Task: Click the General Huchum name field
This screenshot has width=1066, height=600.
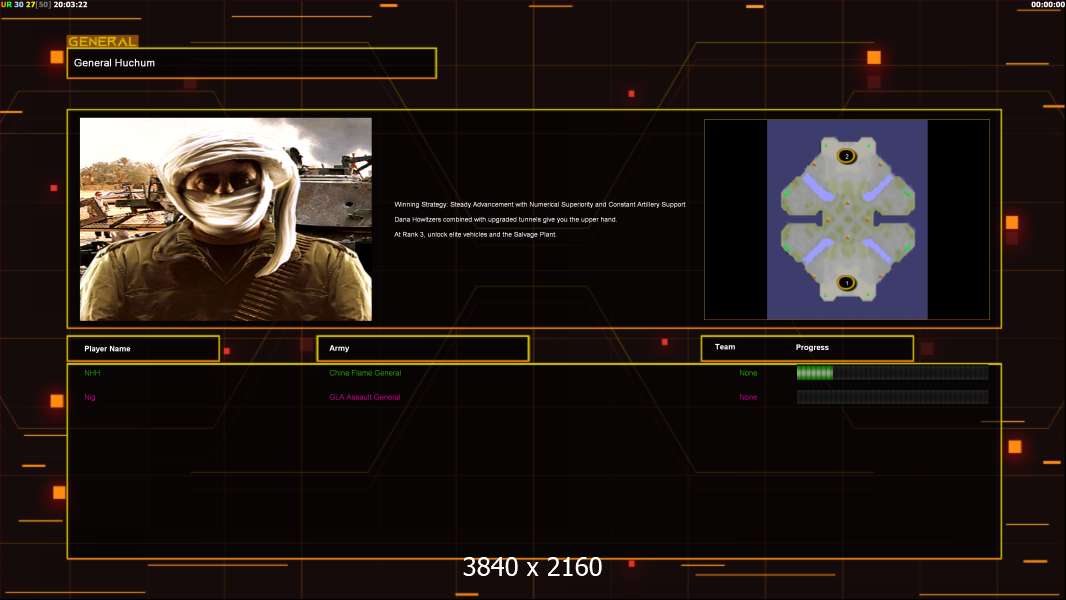Action: pyautogui.click(x=252, y=63)
